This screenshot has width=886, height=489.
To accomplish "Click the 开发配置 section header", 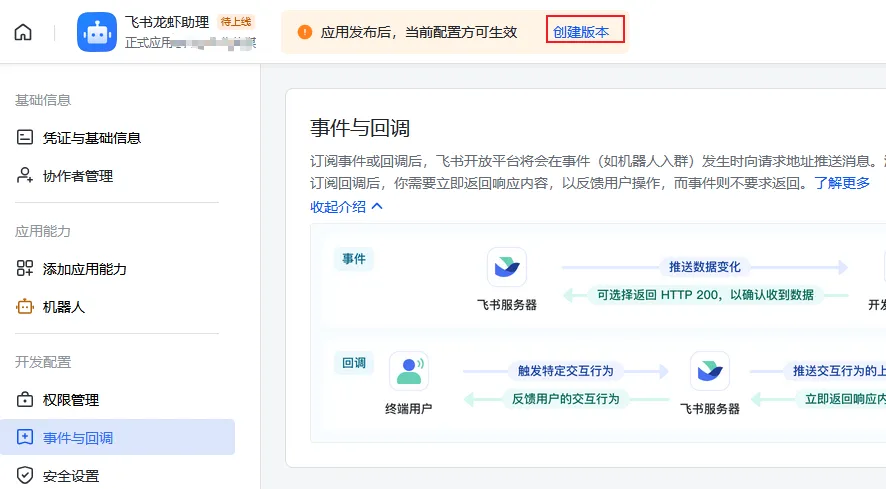I will pyautogui.click(x=43, y=362).
